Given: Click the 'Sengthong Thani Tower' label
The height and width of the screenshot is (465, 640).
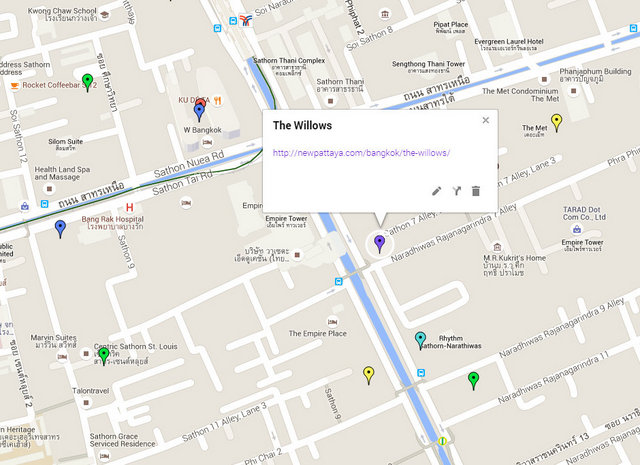Looking at the screenshot, I should click(x=428, y=64).
